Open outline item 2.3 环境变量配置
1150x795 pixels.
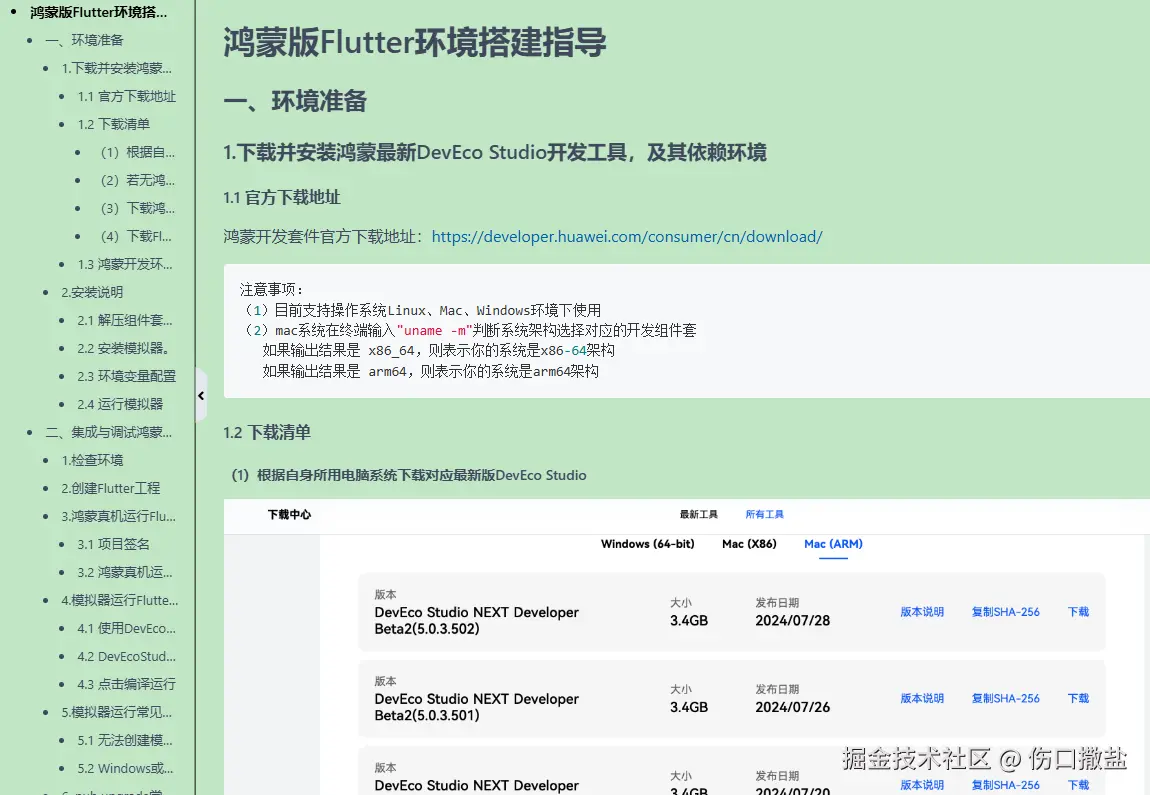(x=127, y=376)
